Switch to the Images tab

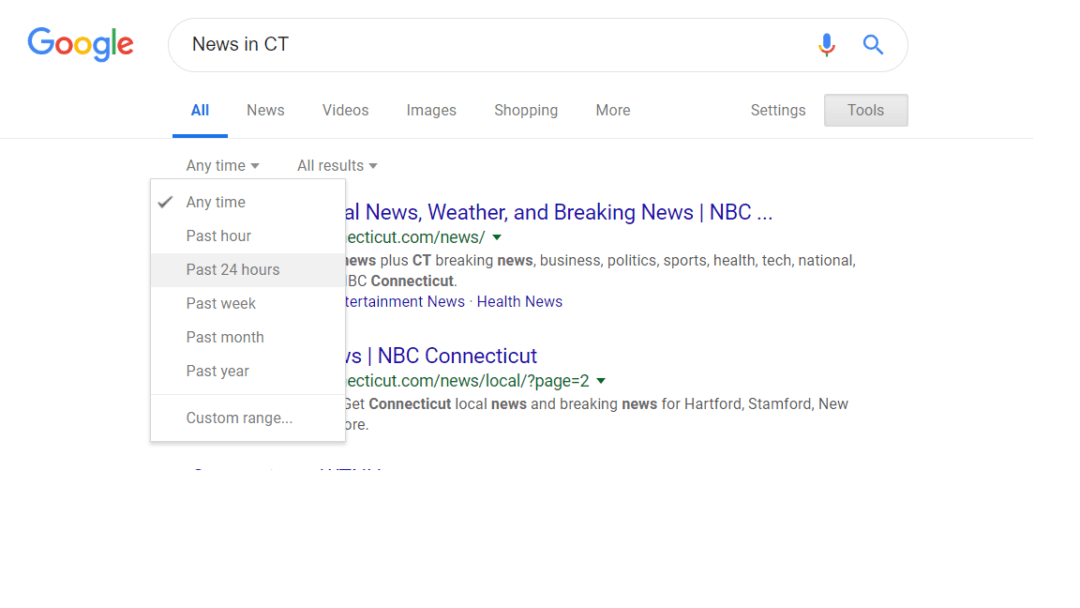click(x=431, y=110)
